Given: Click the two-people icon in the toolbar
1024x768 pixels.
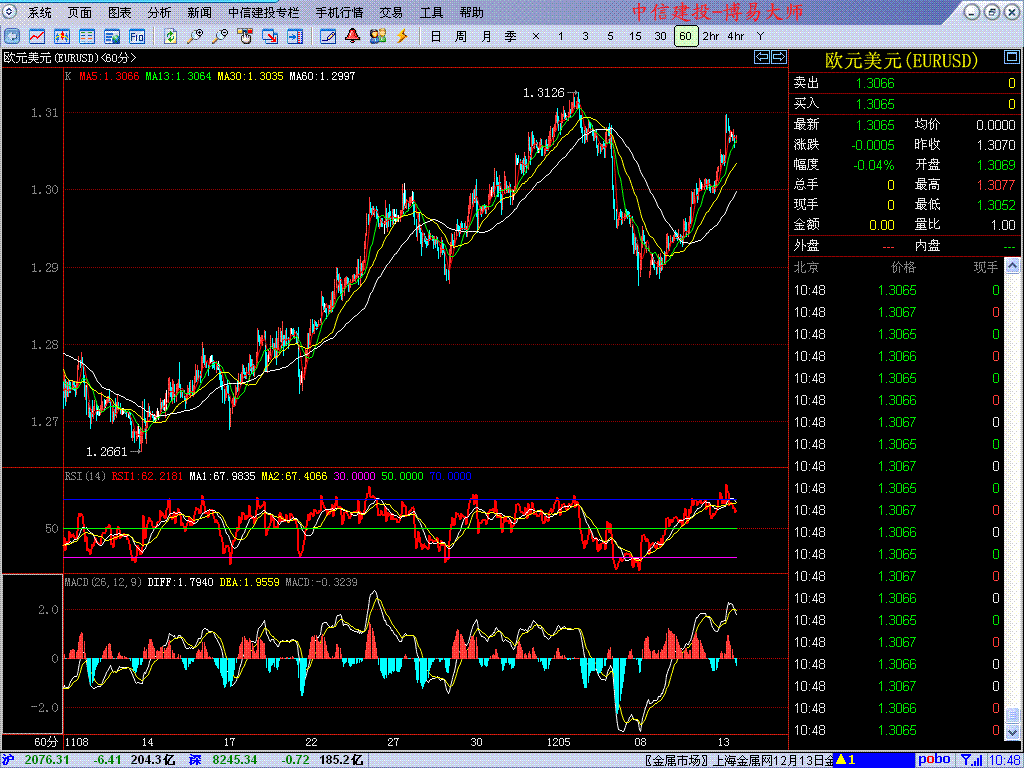Looking at the screenshot, I should 377,36.
